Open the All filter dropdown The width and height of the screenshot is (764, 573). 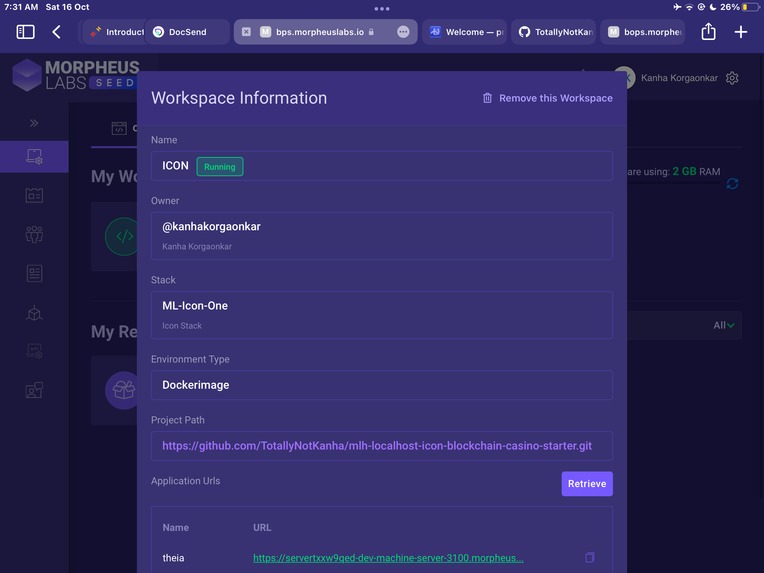pos(724,325)
